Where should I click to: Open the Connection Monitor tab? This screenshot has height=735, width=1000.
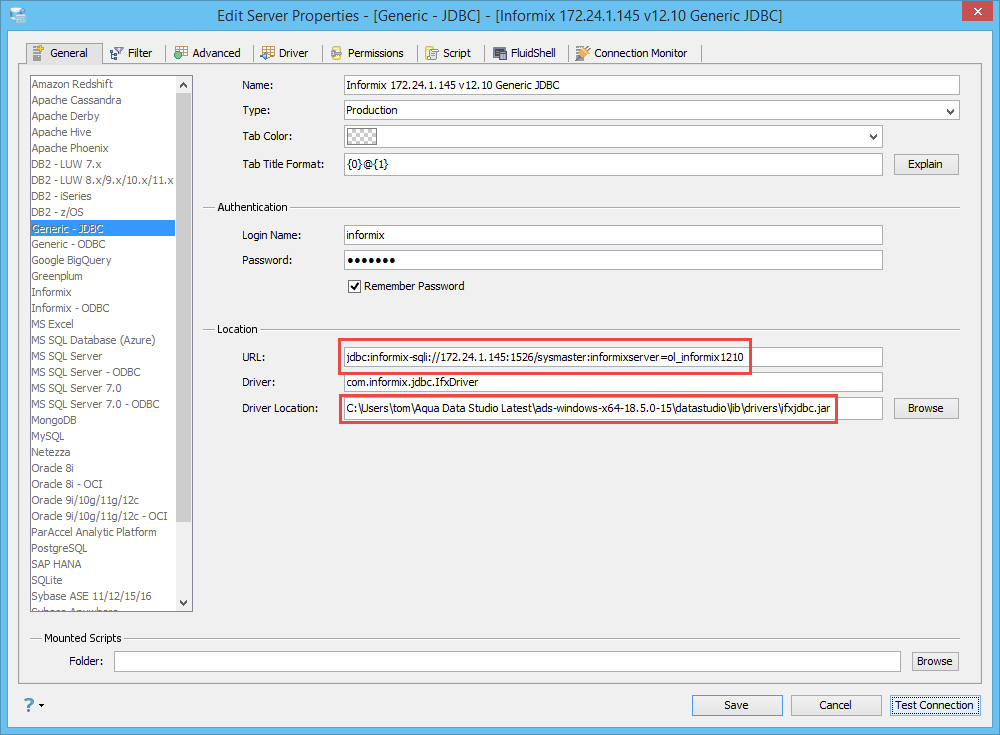(631, 53)
